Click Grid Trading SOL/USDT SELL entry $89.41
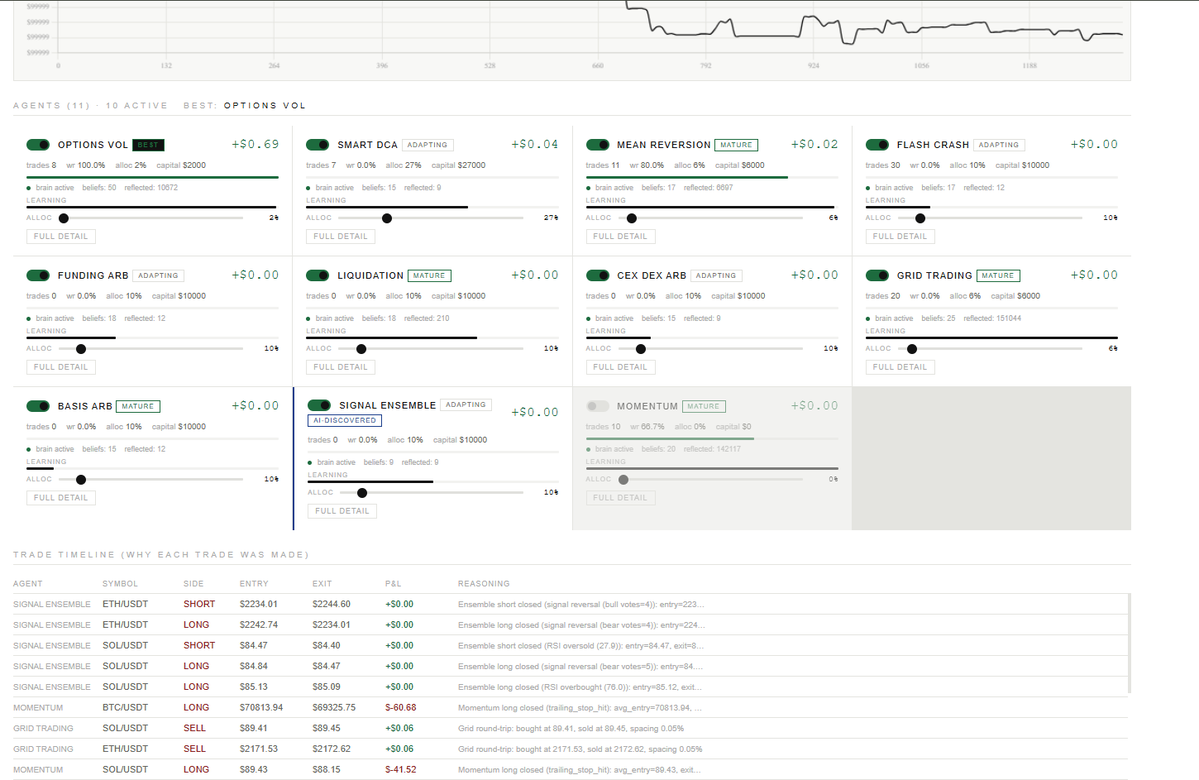Screen dimensions: 1199x780 [x=254, y=728]
